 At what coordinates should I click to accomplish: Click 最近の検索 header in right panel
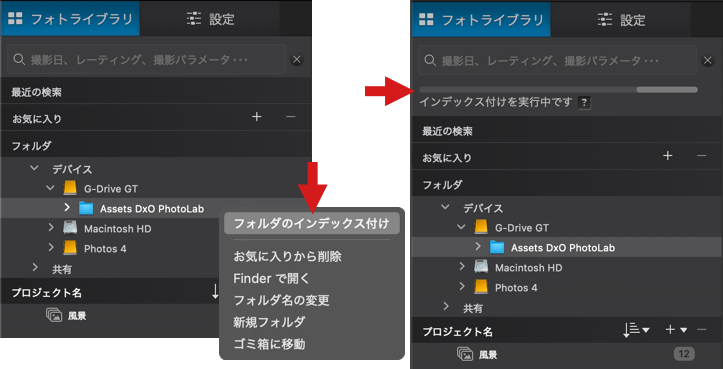pyautogui.click(x=447, y=131)
